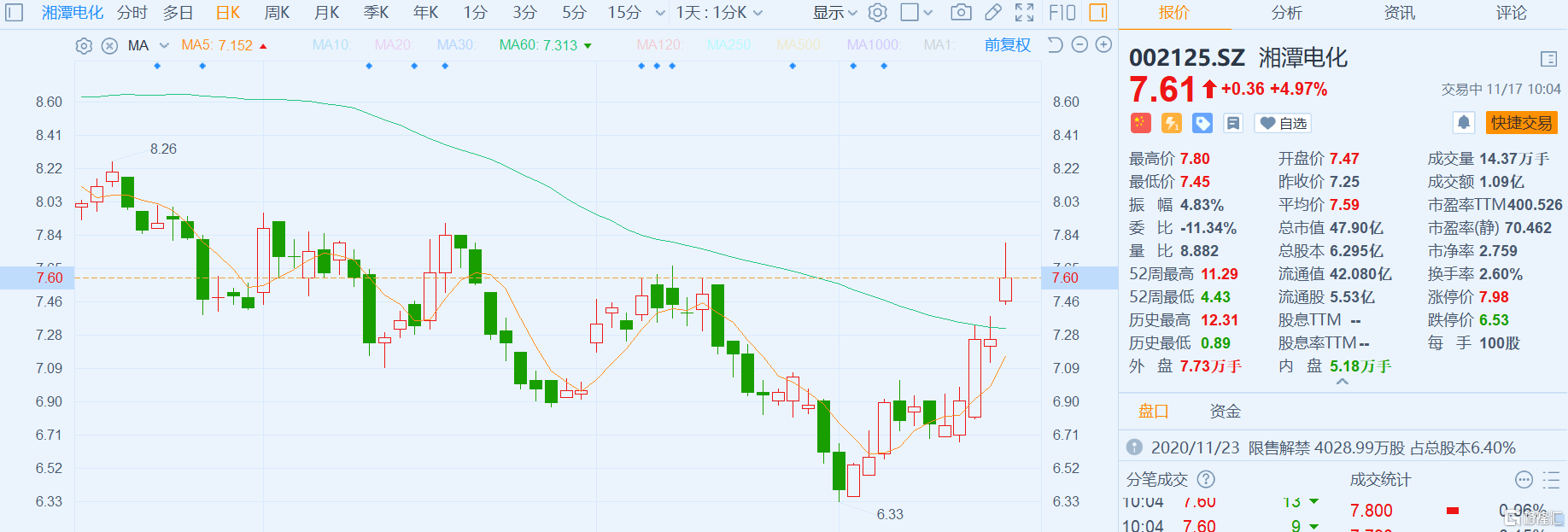Open the F10 company info
This screenshot has width=1568, height=532.
(x=1062, y=13)
